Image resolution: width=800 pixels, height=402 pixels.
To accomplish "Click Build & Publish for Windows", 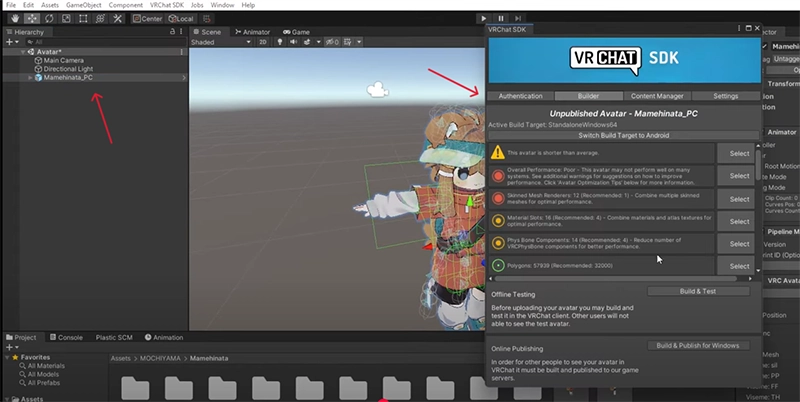I will click(x=698, y=345).
